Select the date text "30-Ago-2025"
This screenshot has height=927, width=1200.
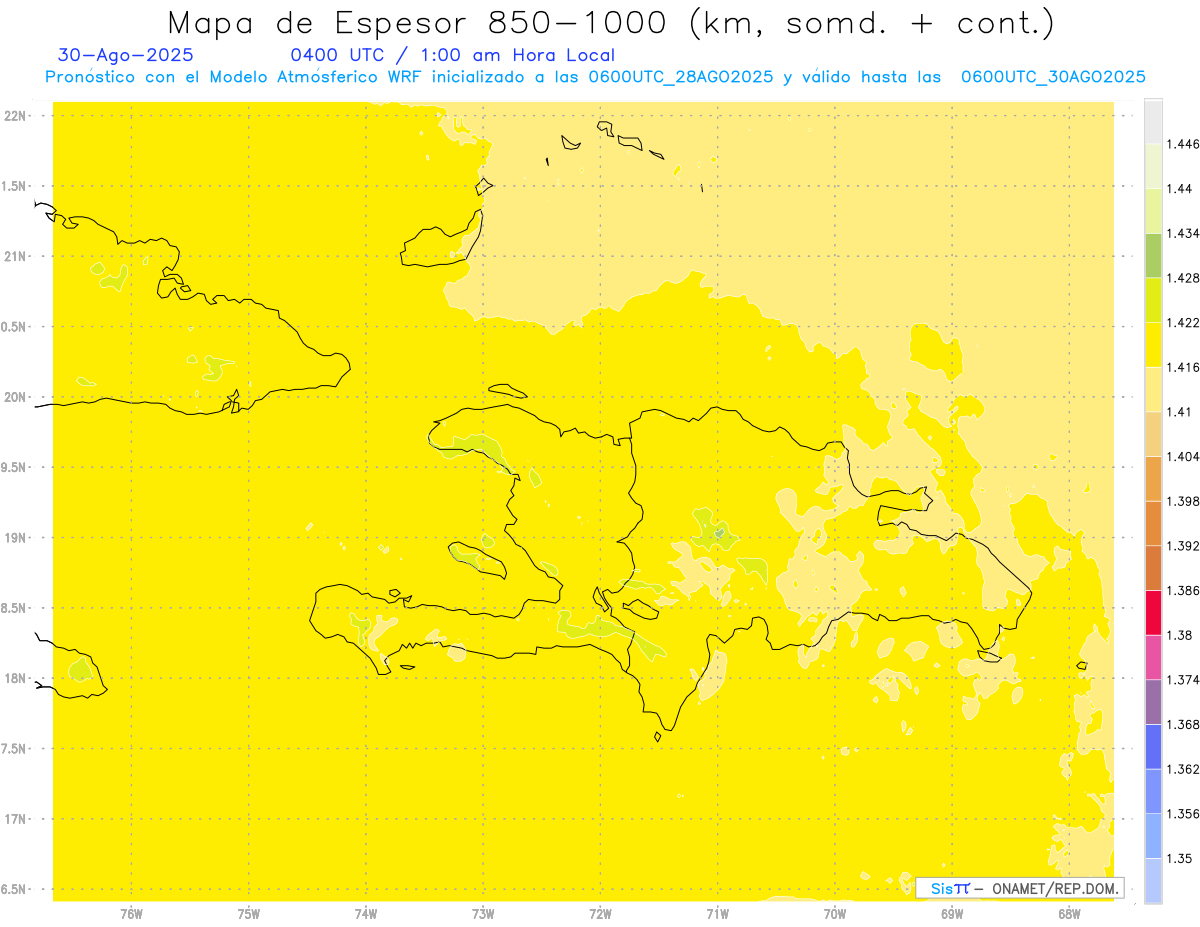[x=126, y=55]
